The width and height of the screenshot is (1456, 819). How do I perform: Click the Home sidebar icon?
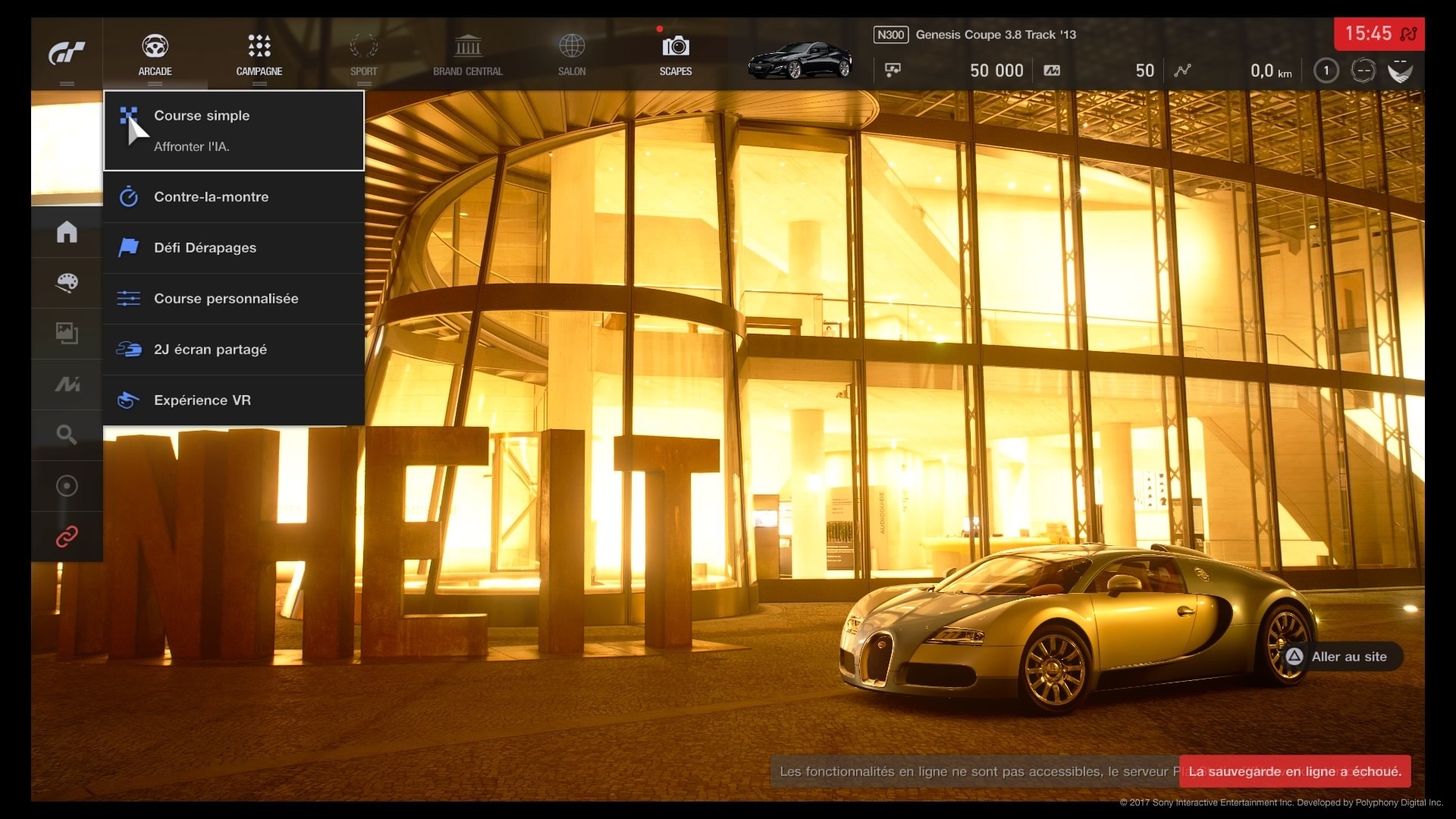pos(67,231)
